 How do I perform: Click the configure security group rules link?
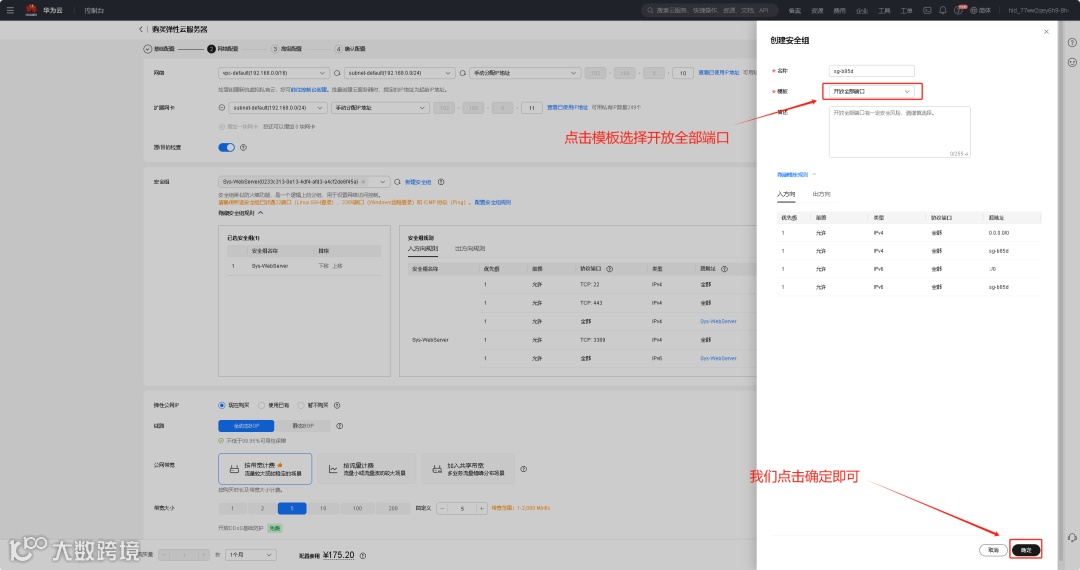pyautogui.click(x=493, y=202)
